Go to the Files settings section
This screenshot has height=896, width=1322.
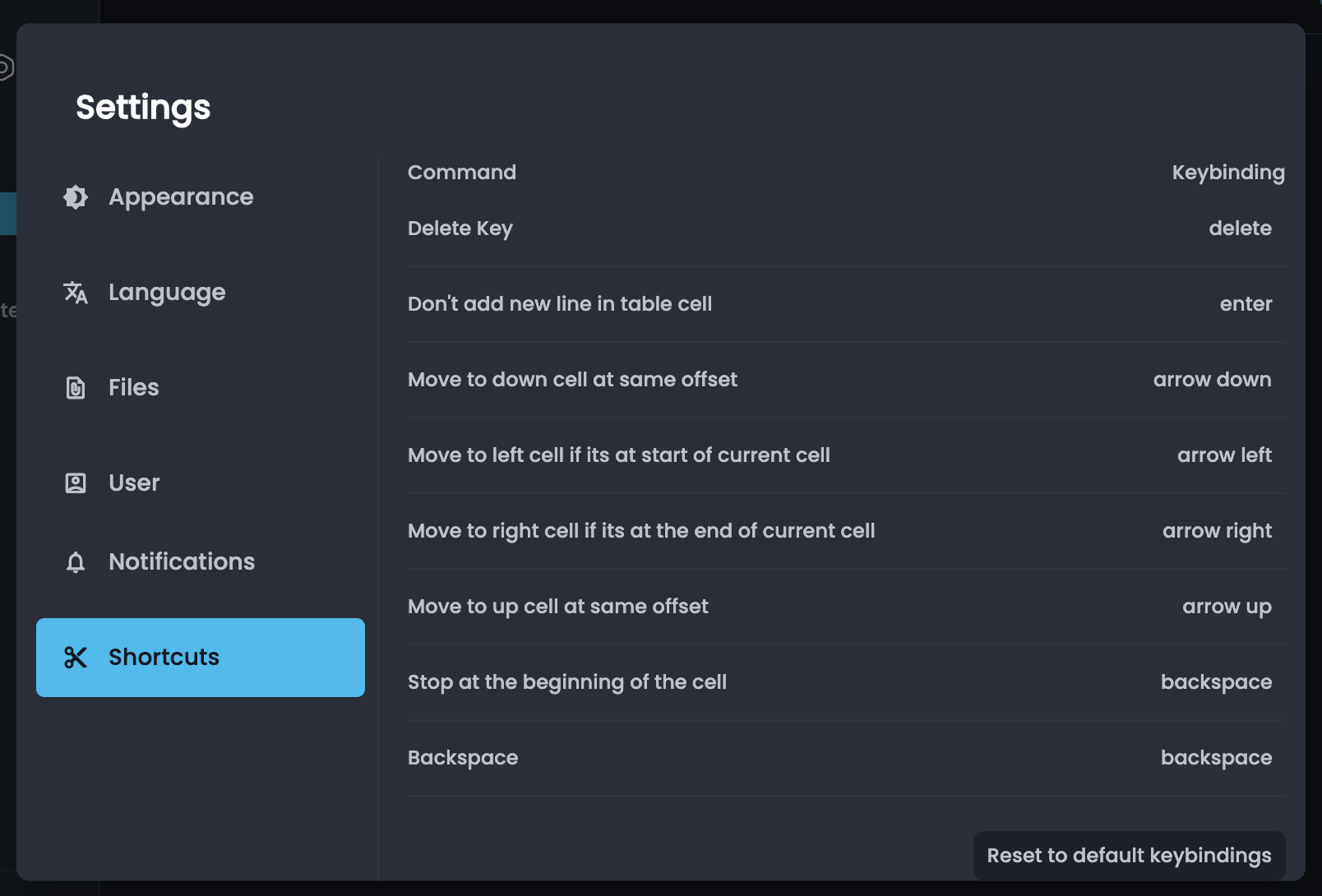click(x=133, y=388)
